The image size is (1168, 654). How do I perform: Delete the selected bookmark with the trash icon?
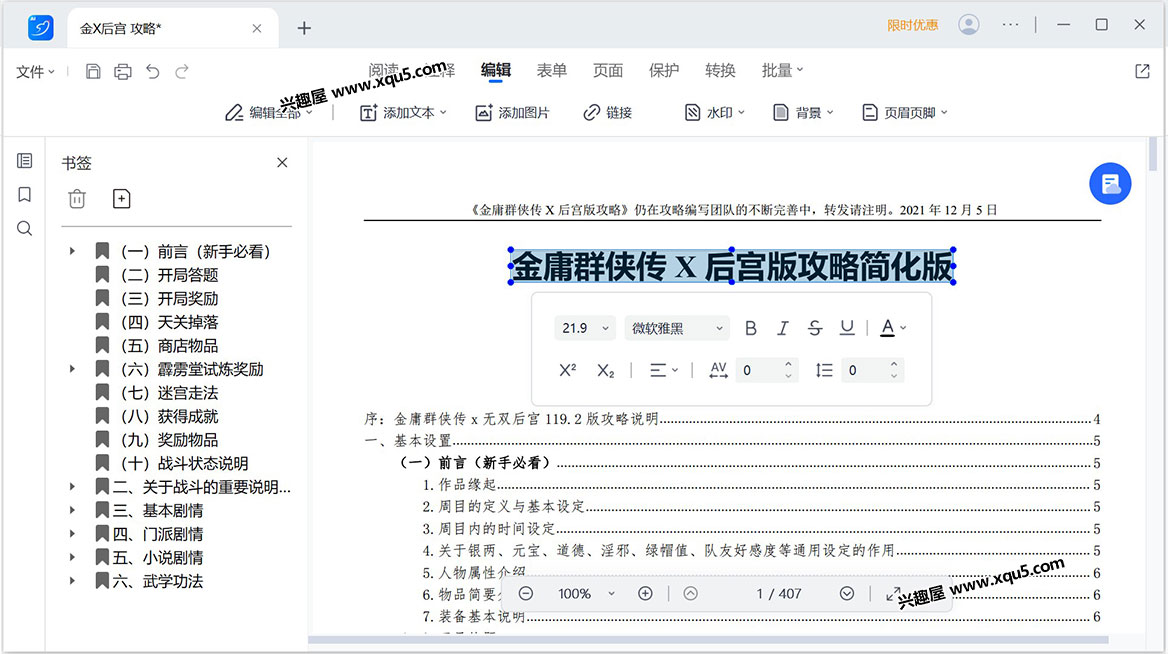pyautogui.click(x=77, y=199)
